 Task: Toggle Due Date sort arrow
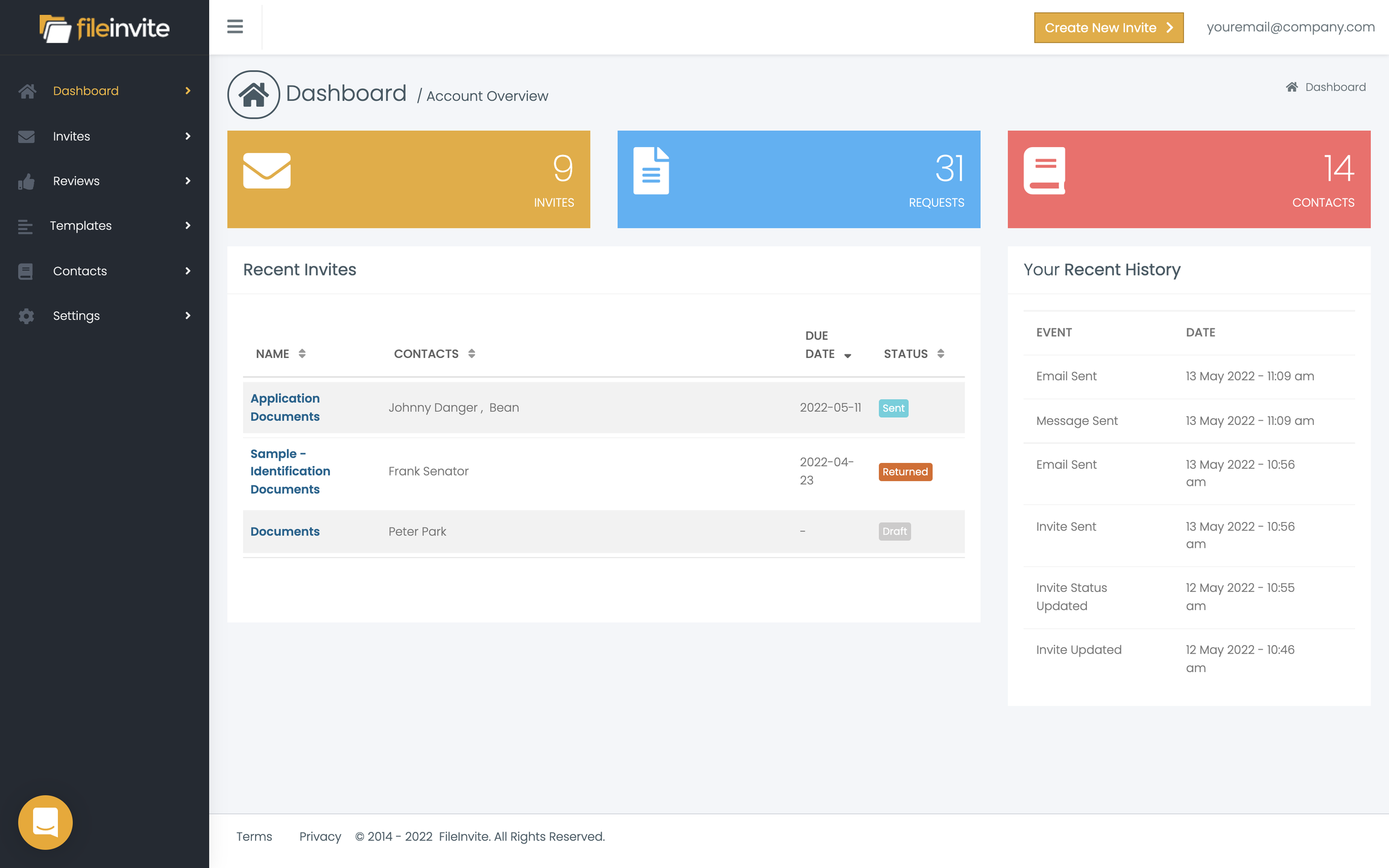tap(848, 356)
